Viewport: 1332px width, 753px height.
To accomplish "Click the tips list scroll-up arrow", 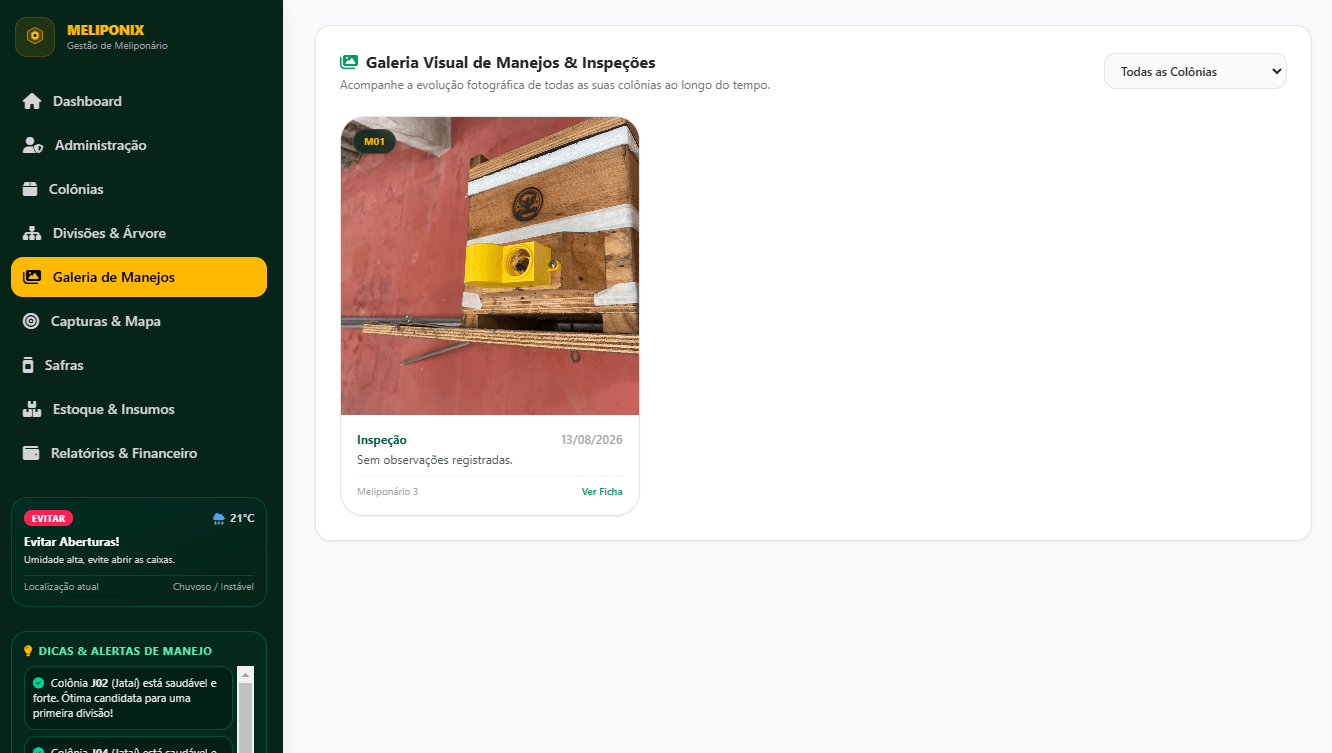I will [246, 675].
